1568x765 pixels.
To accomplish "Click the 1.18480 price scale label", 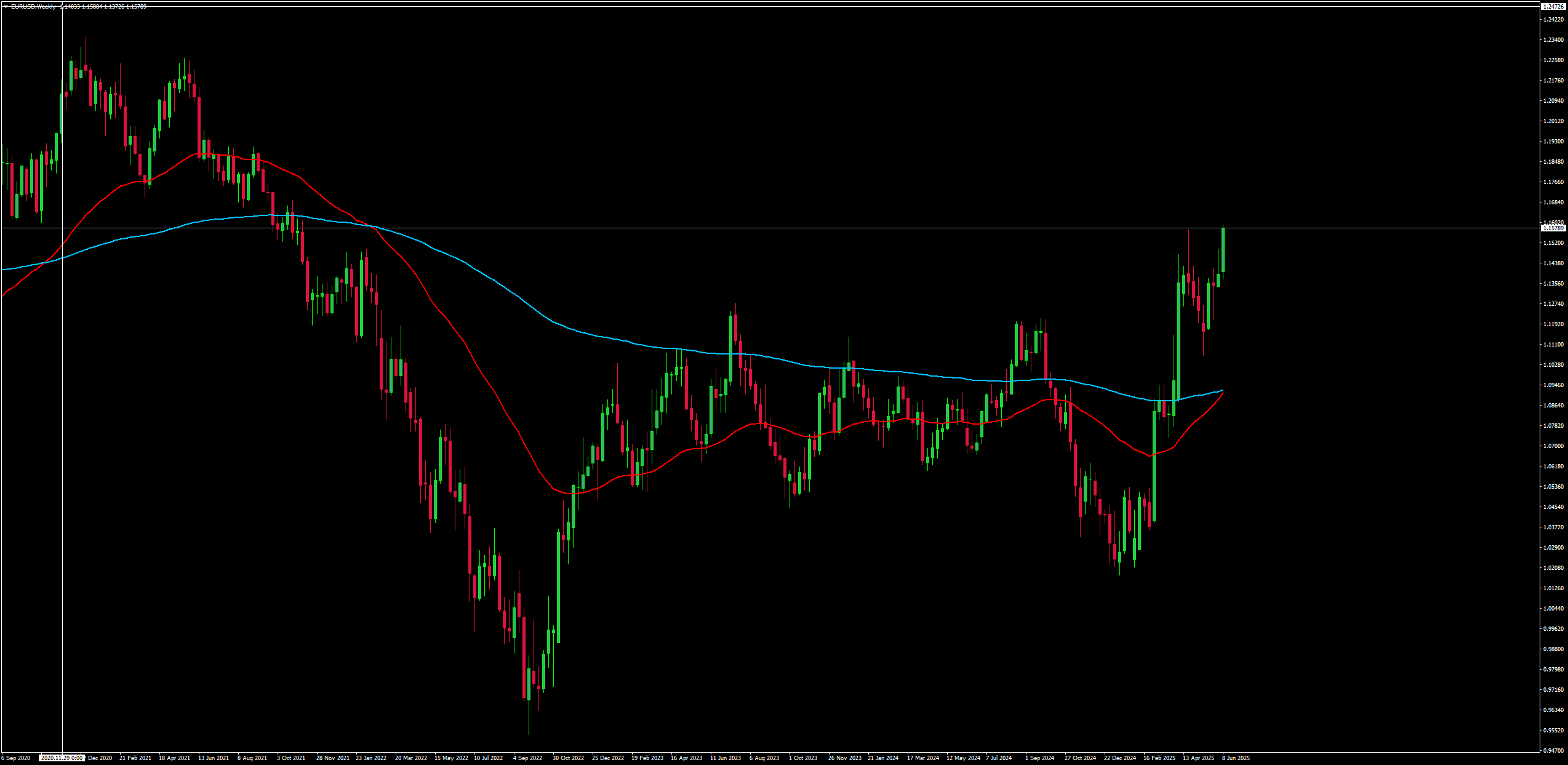I will pos(1553,162).
